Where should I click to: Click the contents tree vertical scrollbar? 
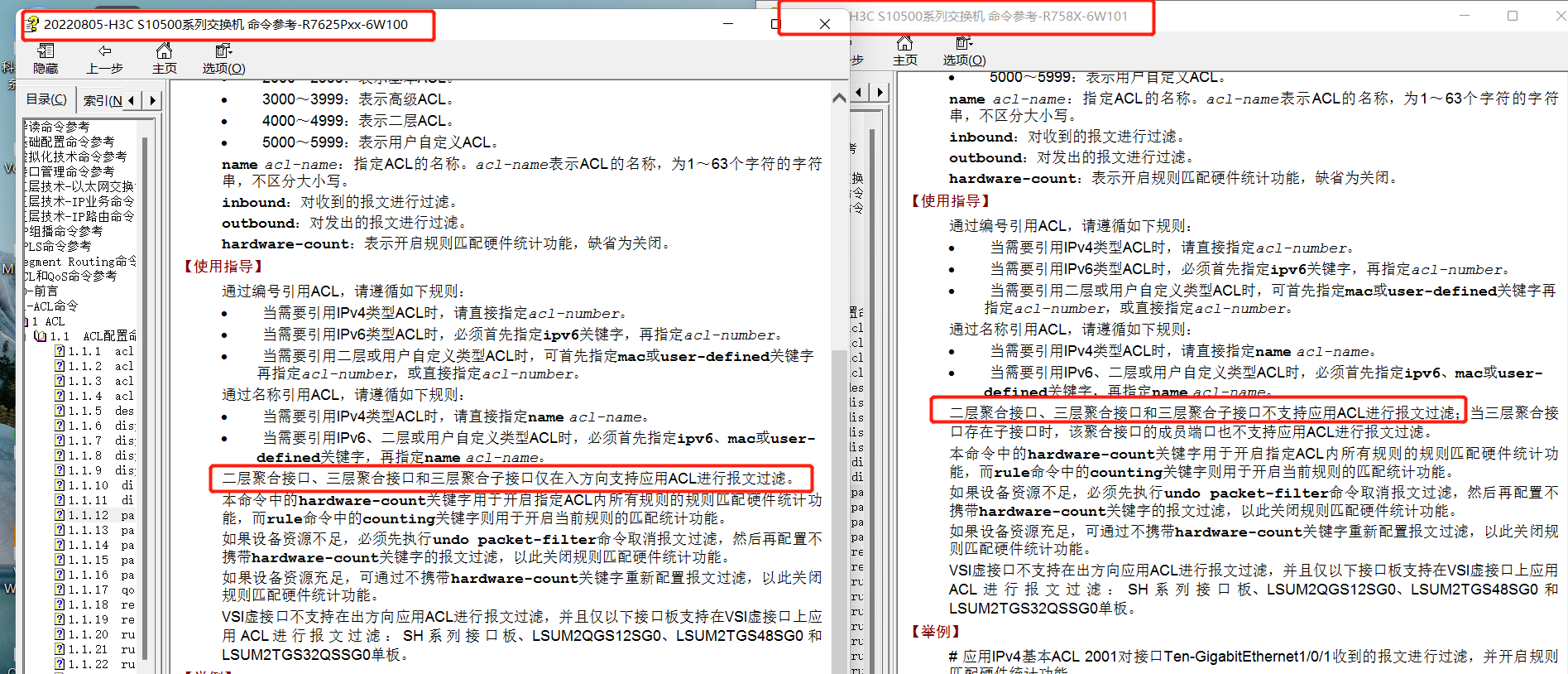pos(146,397)
